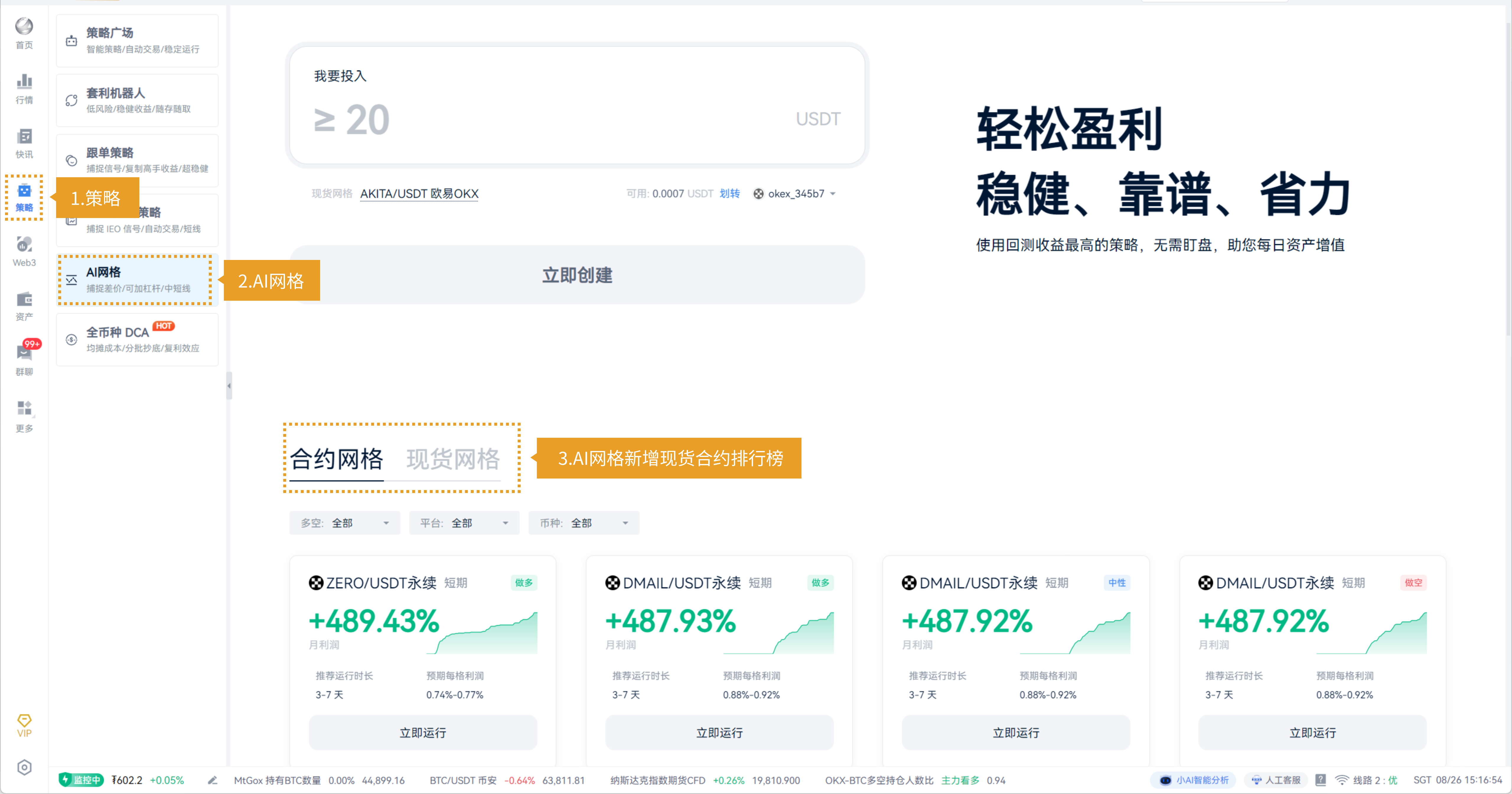This screenshot has height=794, width=1512.
Task: Collapse the strategy side panel handle
Action: [x=229, y=386]
